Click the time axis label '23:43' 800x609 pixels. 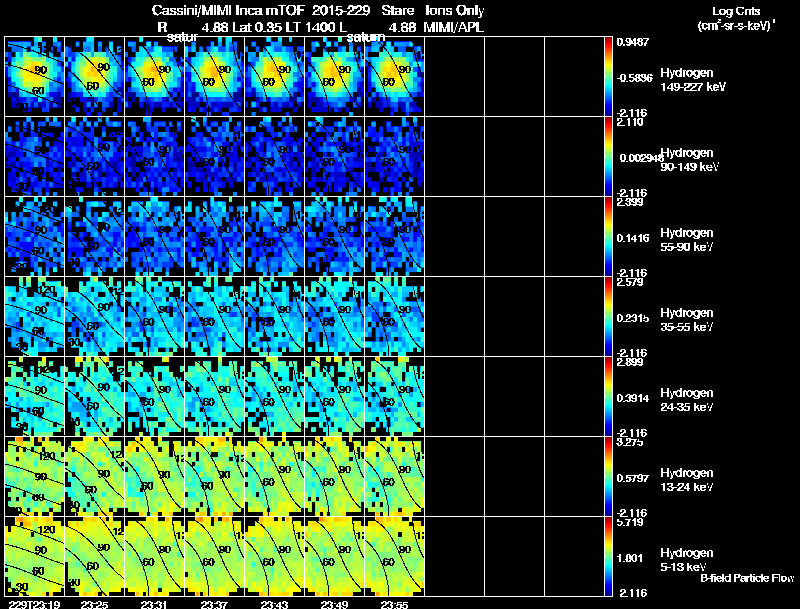(274, 605)
